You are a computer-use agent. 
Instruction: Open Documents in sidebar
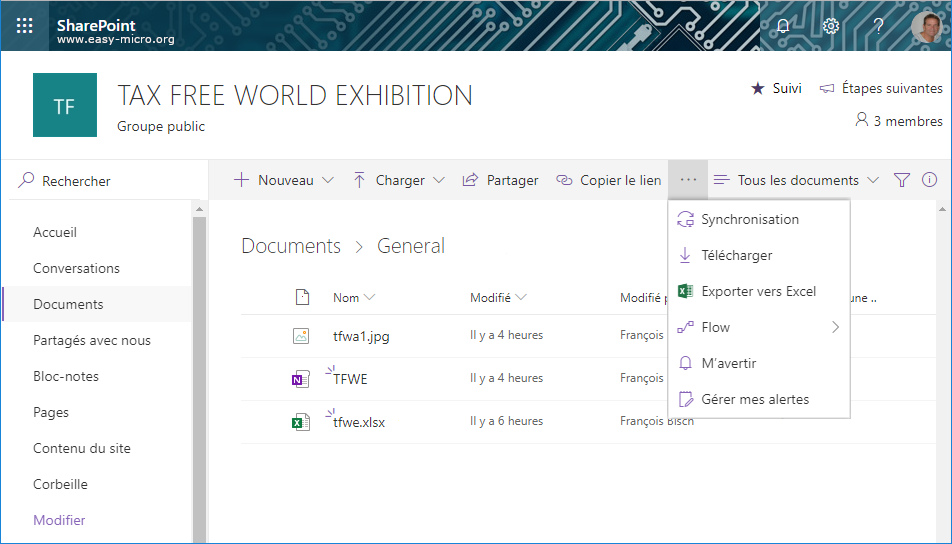68,304
